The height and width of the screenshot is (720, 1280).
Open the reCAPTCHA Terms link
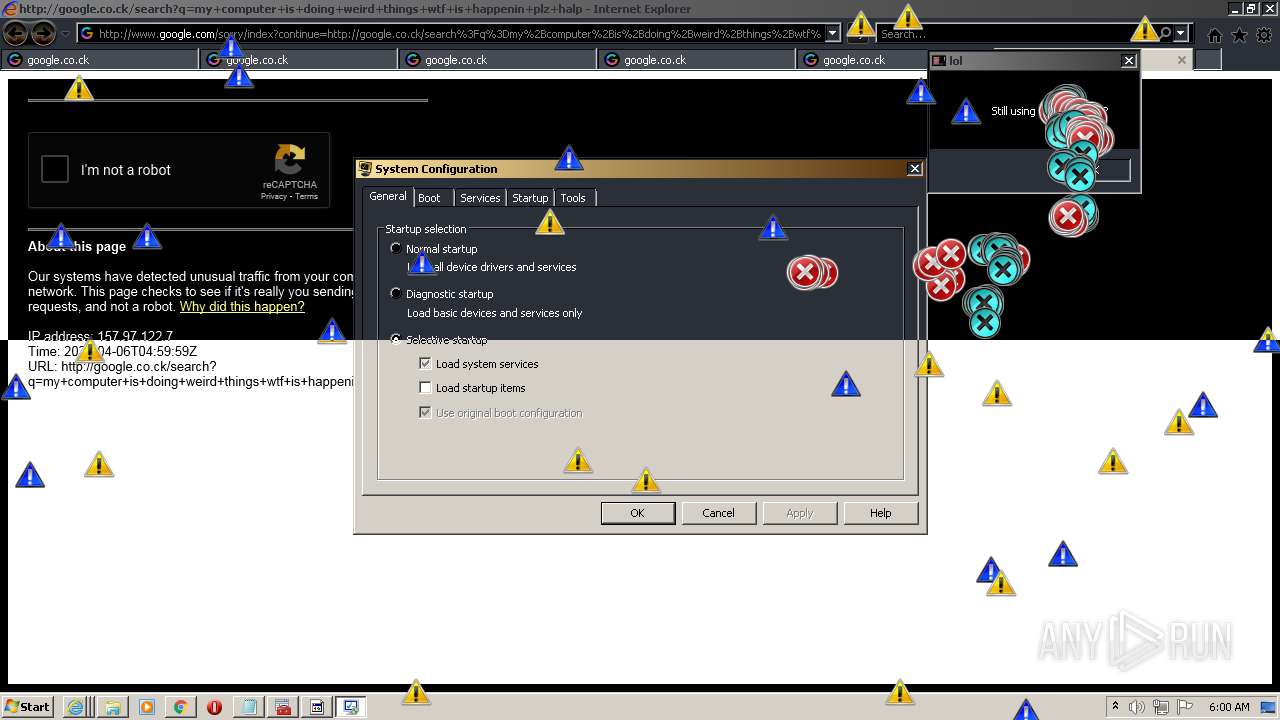pyautogui.click(x=307, y=196)
